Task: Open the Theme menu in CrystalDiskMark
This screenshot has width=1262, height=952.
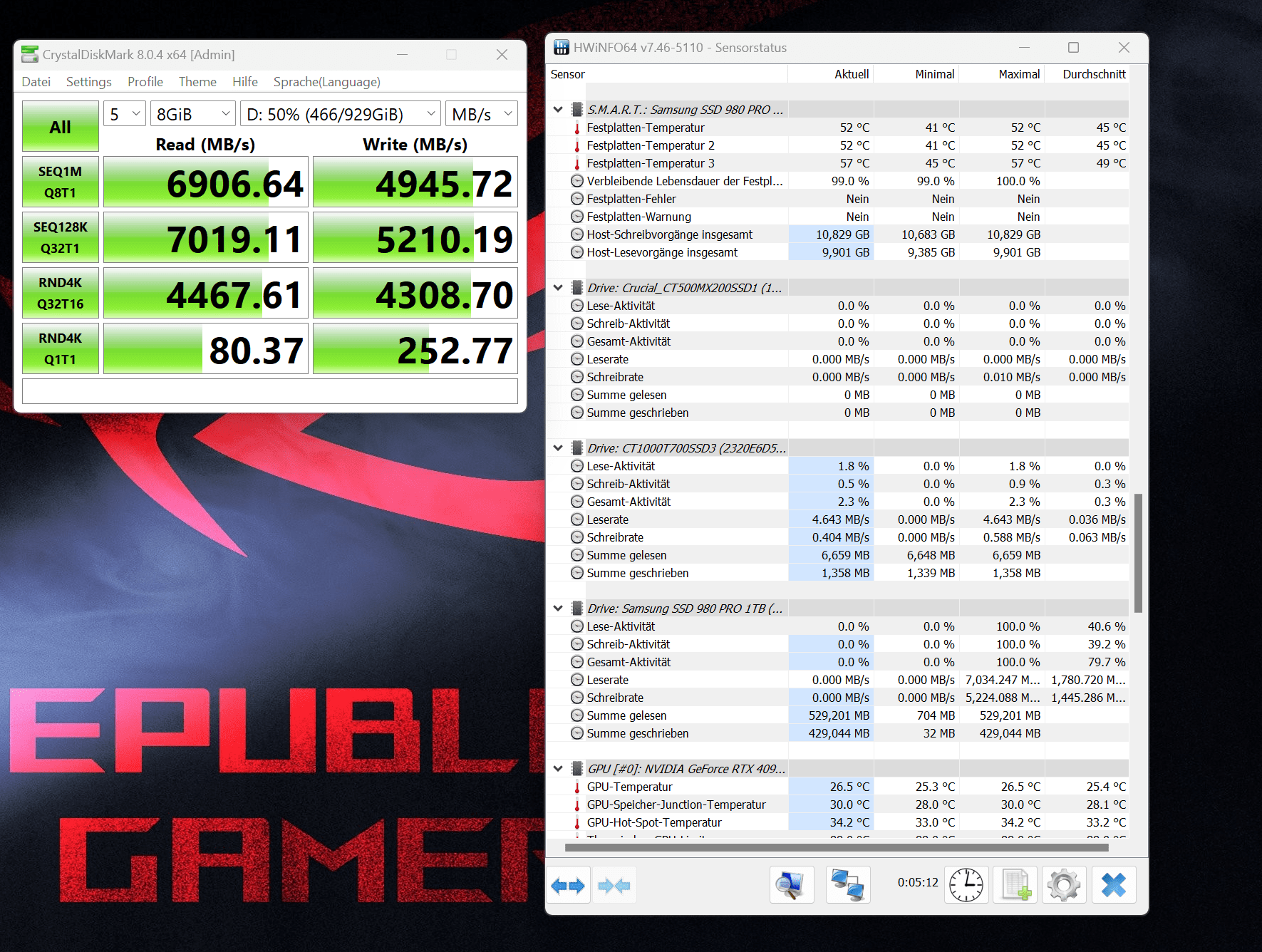Action: pyautogui.click(x=197, y=82)
